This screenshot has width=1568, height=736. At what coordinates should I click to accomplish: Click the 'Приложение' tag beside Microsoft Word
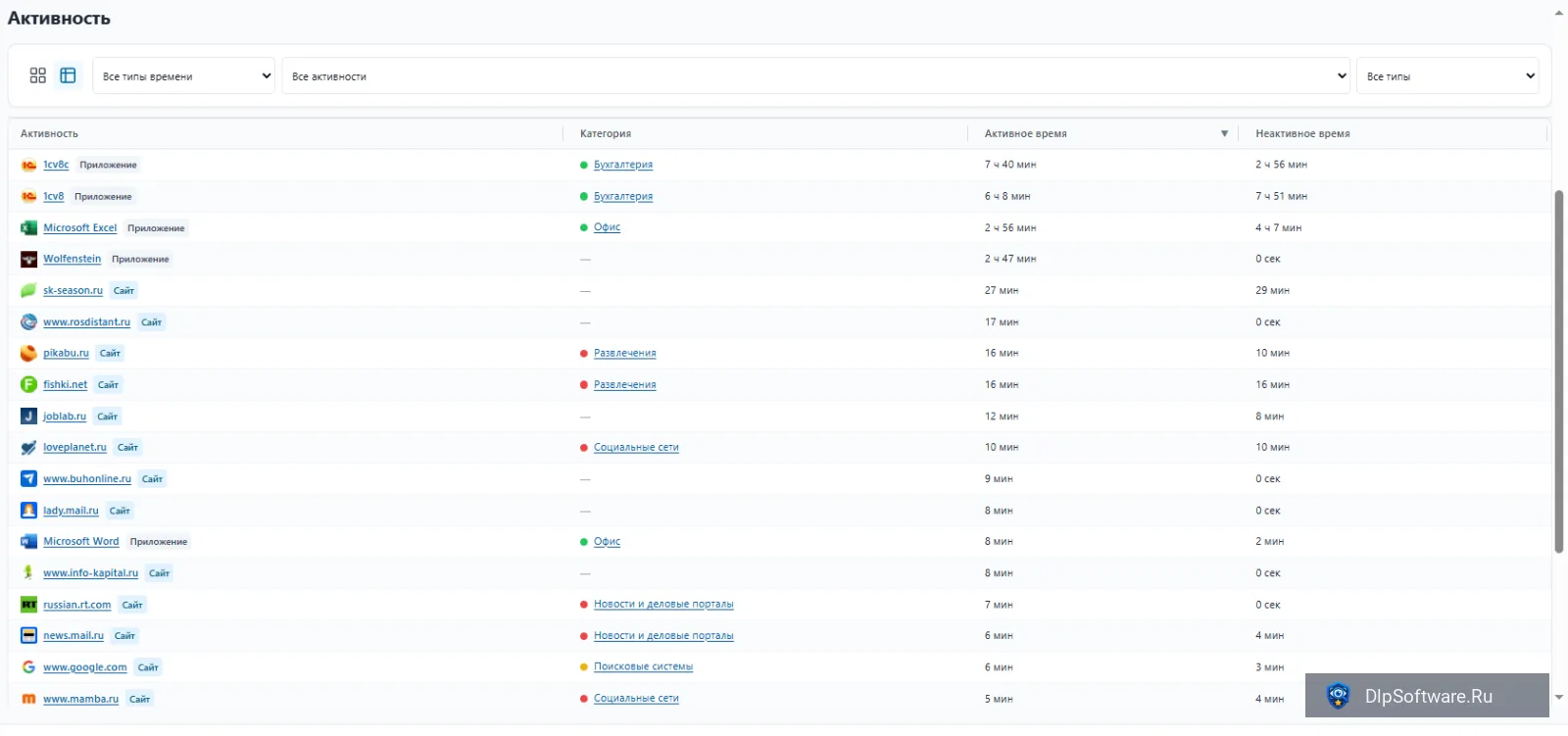159,542
